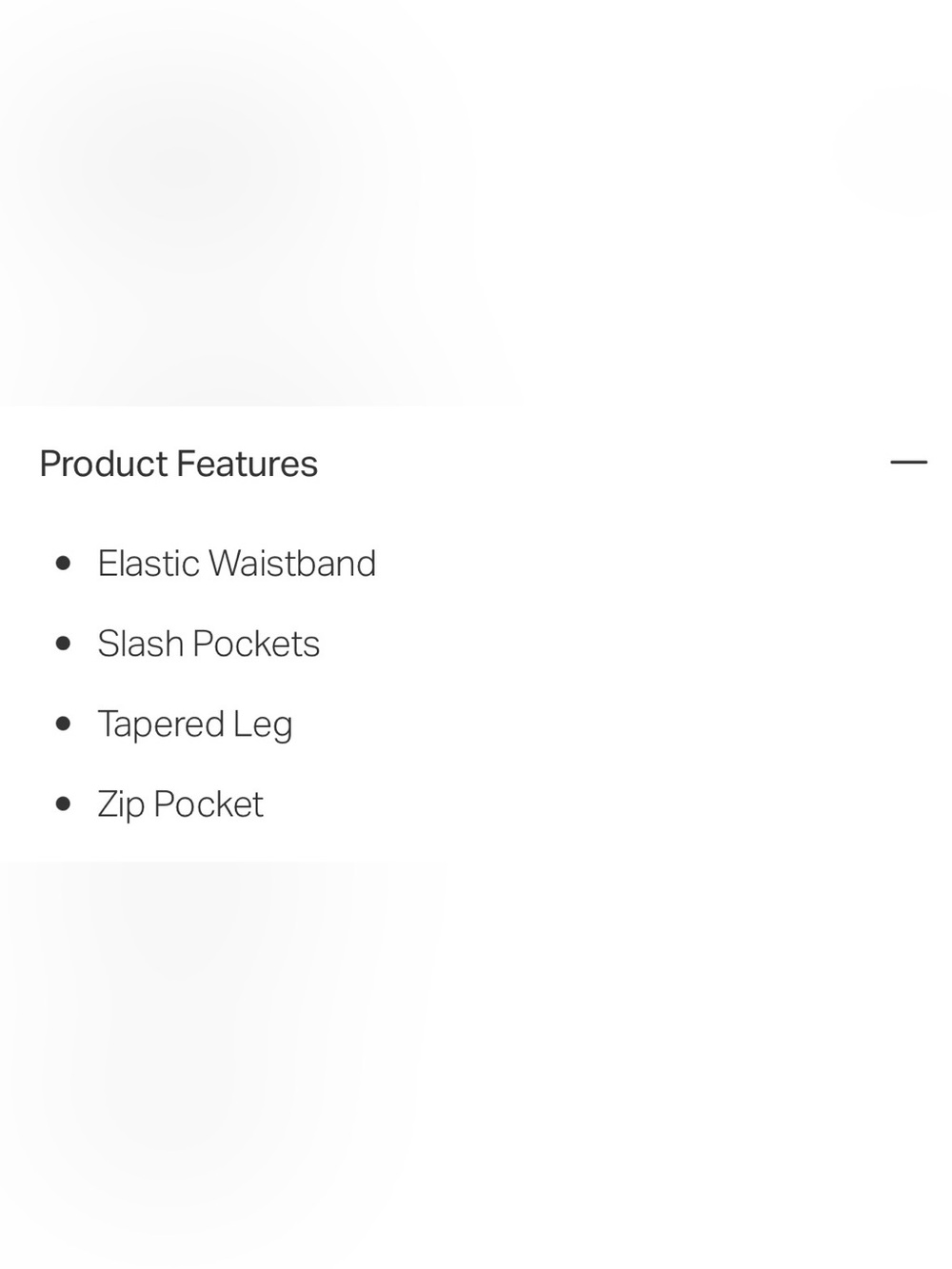
Task: Click the bullet beside Tapered Leg
Action: (x=64, y=724)
